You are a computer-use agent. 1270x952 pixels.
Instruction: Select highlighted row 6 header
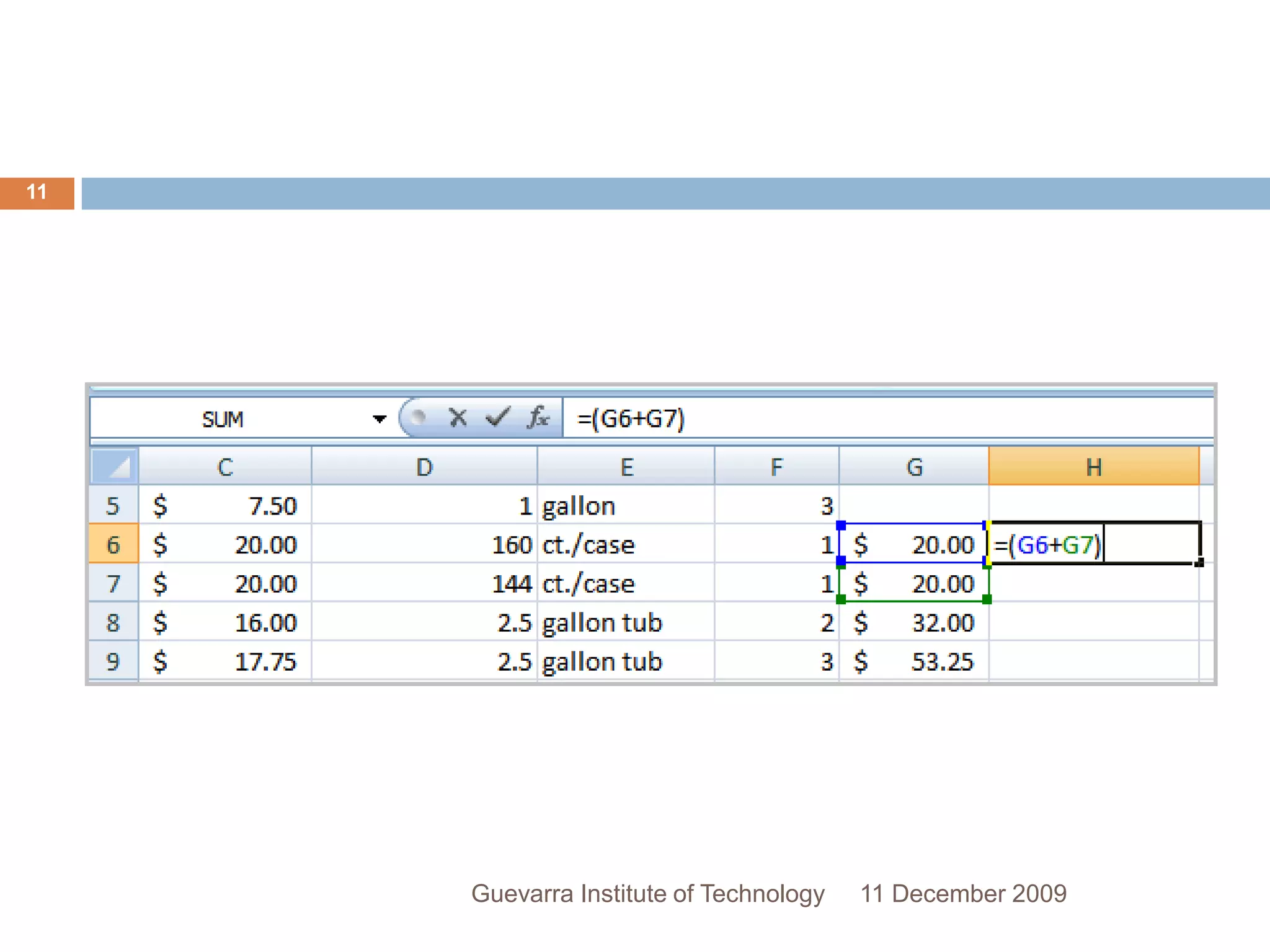pyautogui.click(x=113, y=545)
